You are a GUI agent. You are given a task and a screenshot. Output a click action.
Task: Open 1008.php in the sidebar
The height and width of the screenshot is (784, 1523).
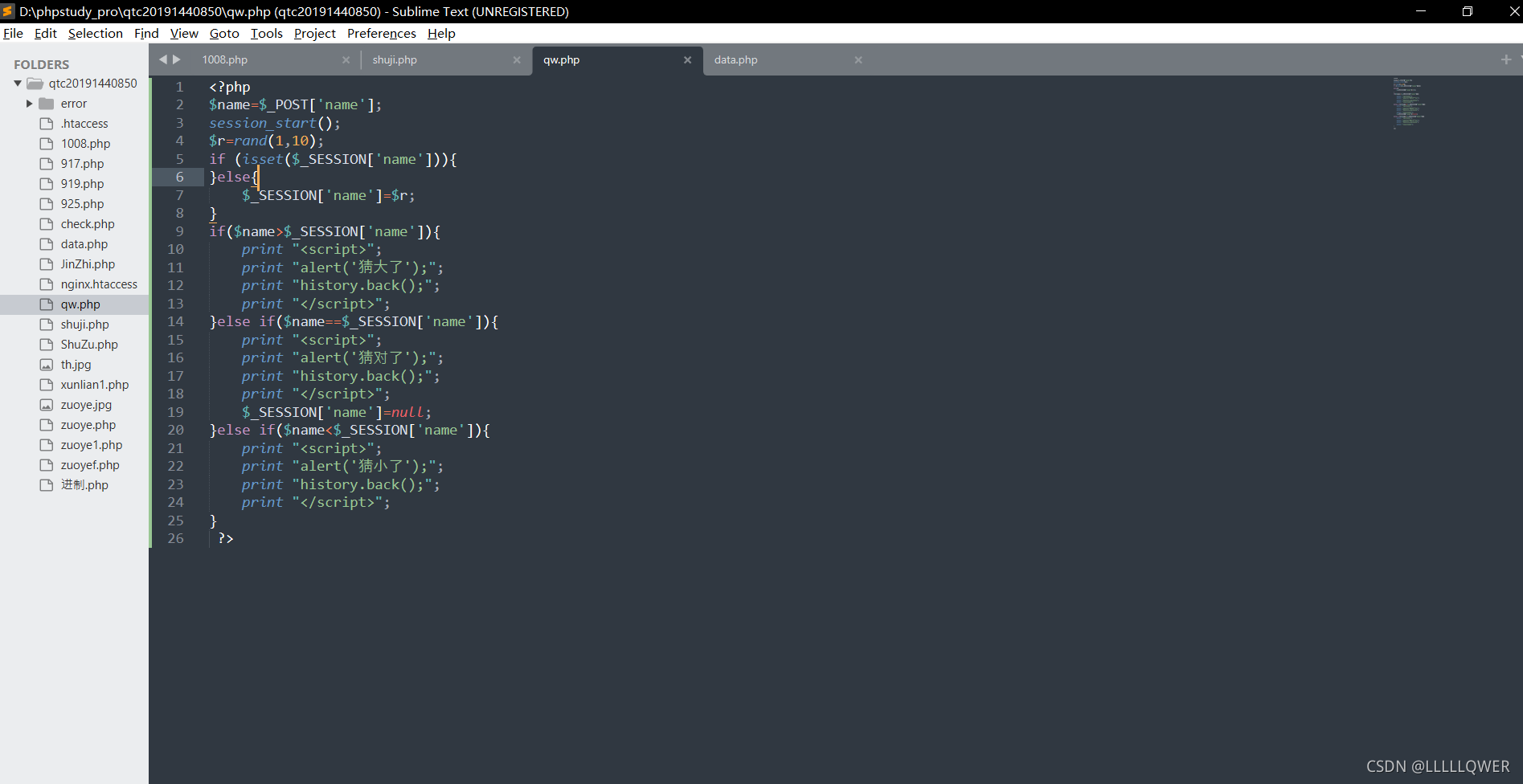[86, 144]
